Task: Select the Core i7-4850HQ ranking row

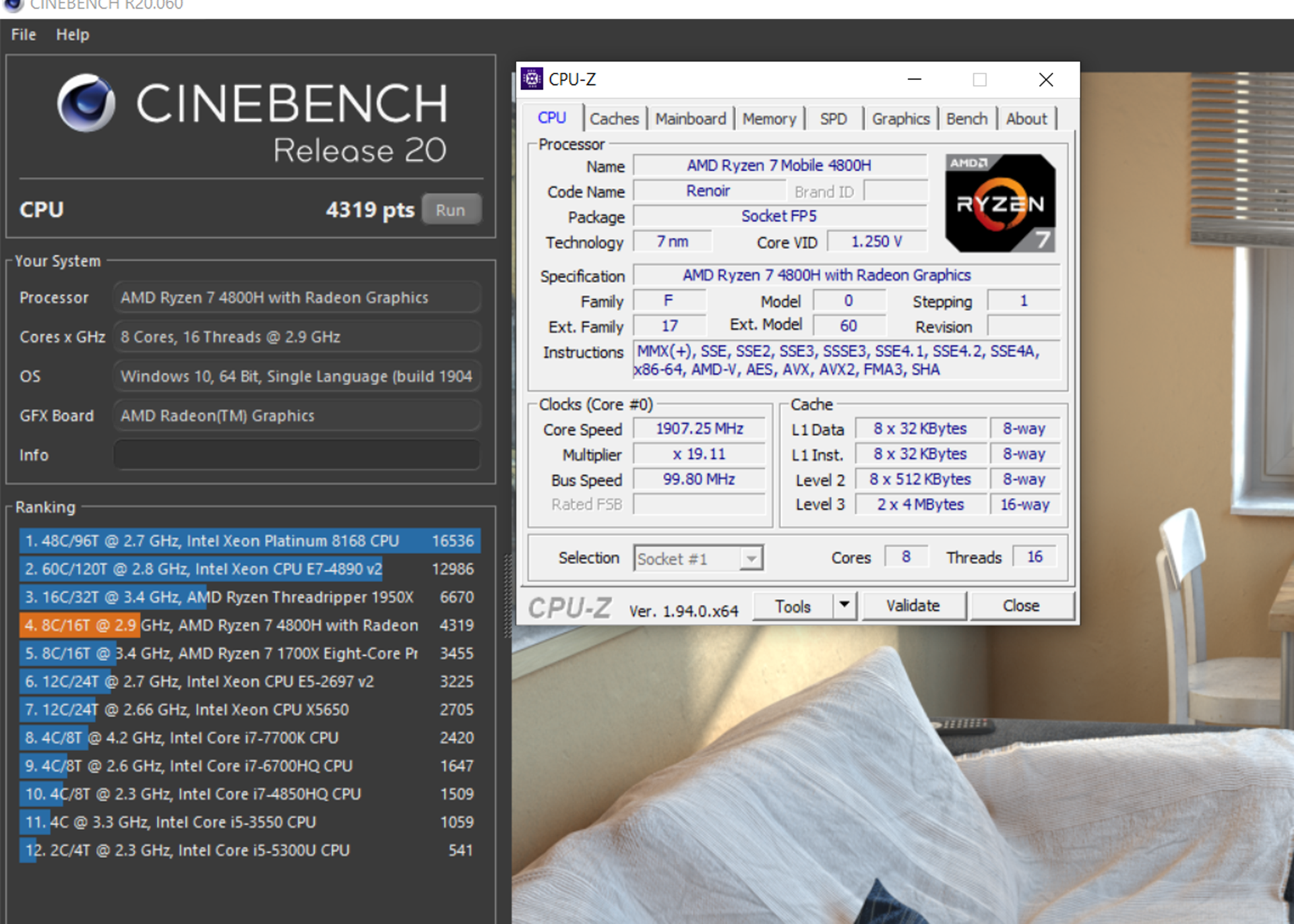Action: point(249,794)
